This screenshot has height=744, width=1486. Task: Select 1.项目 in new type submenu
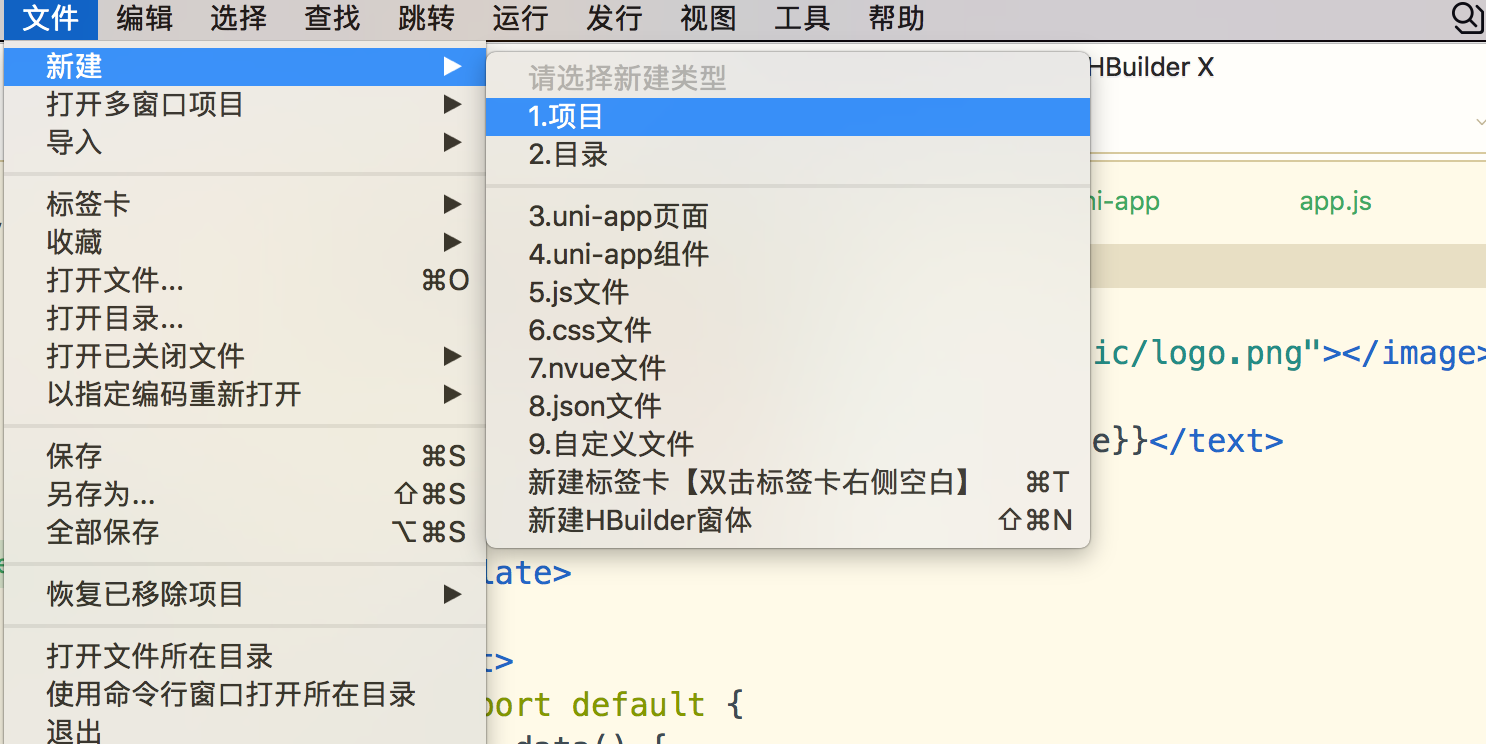[x=788, y=117]
